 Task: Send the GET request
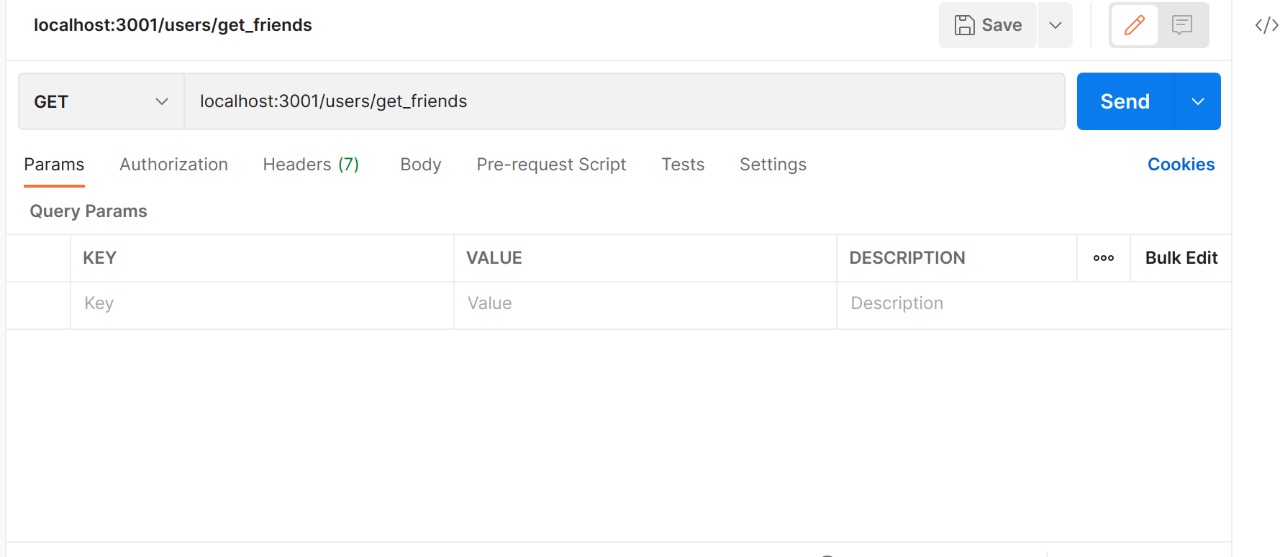tap(1125, 101)
